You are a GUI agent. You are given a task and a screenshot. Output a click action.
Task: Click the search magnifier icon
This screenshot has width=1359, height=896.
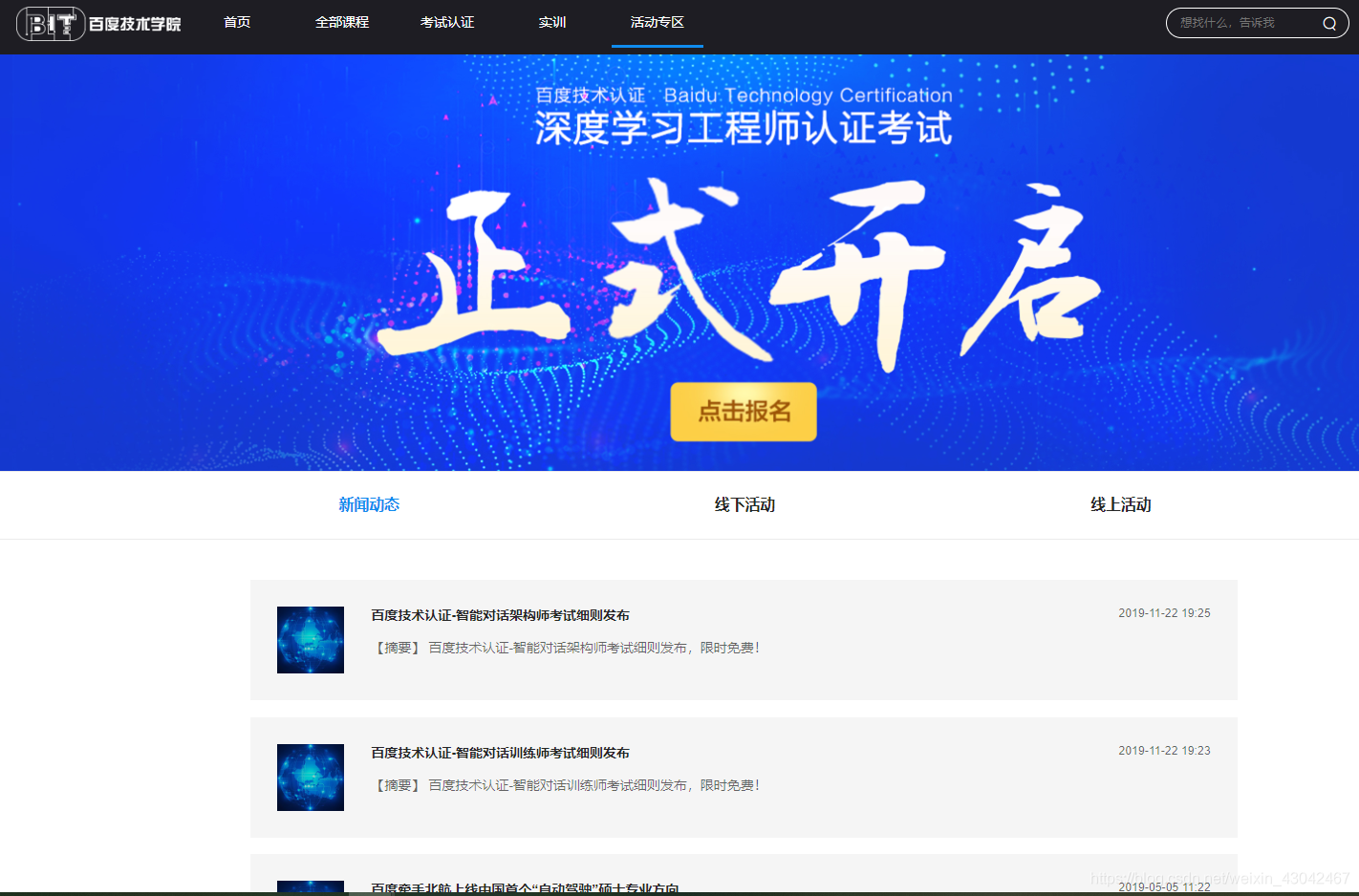1329,23
